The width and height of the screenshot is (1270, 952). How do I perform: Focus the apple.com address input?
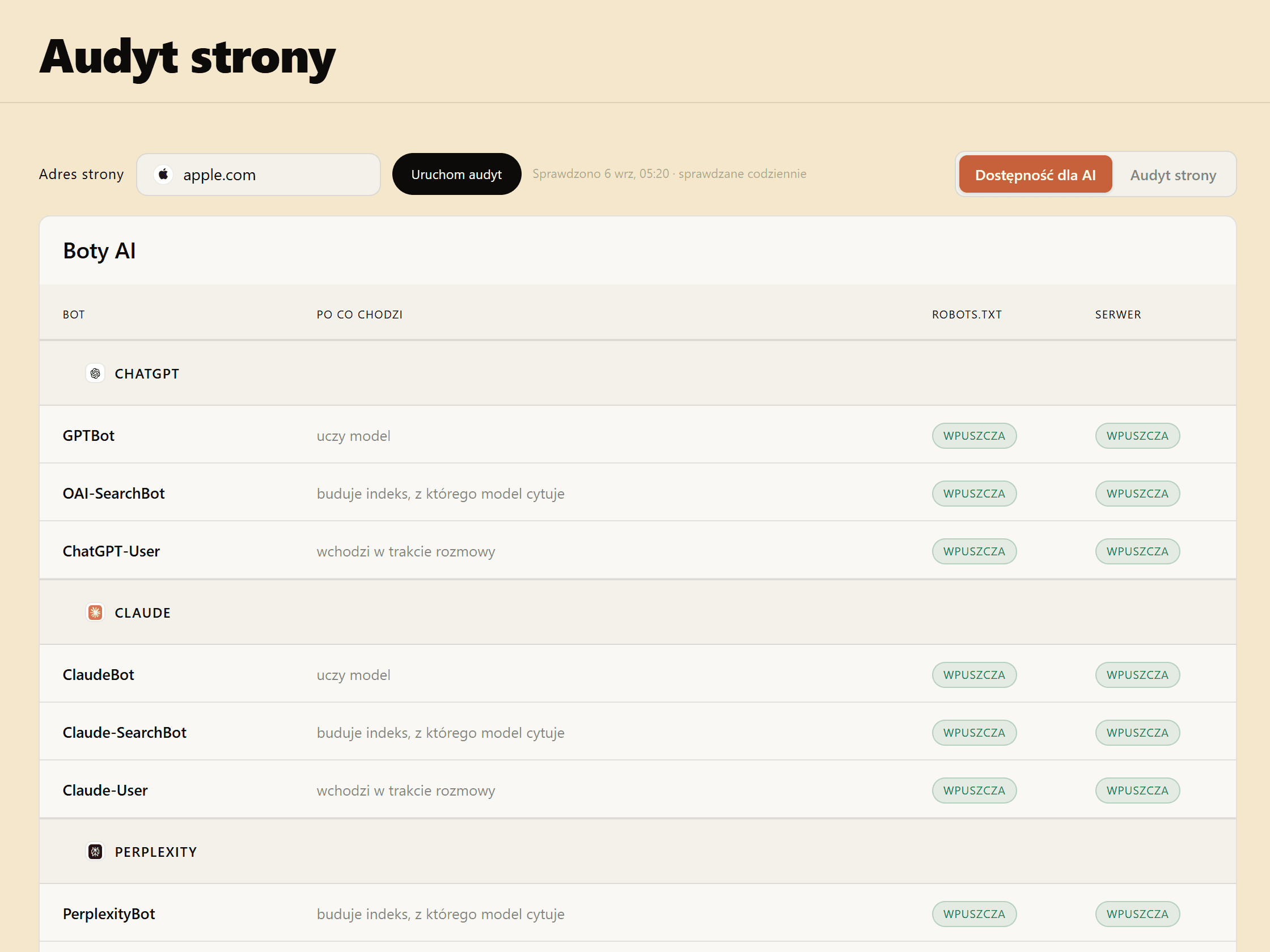click(259, 175)
